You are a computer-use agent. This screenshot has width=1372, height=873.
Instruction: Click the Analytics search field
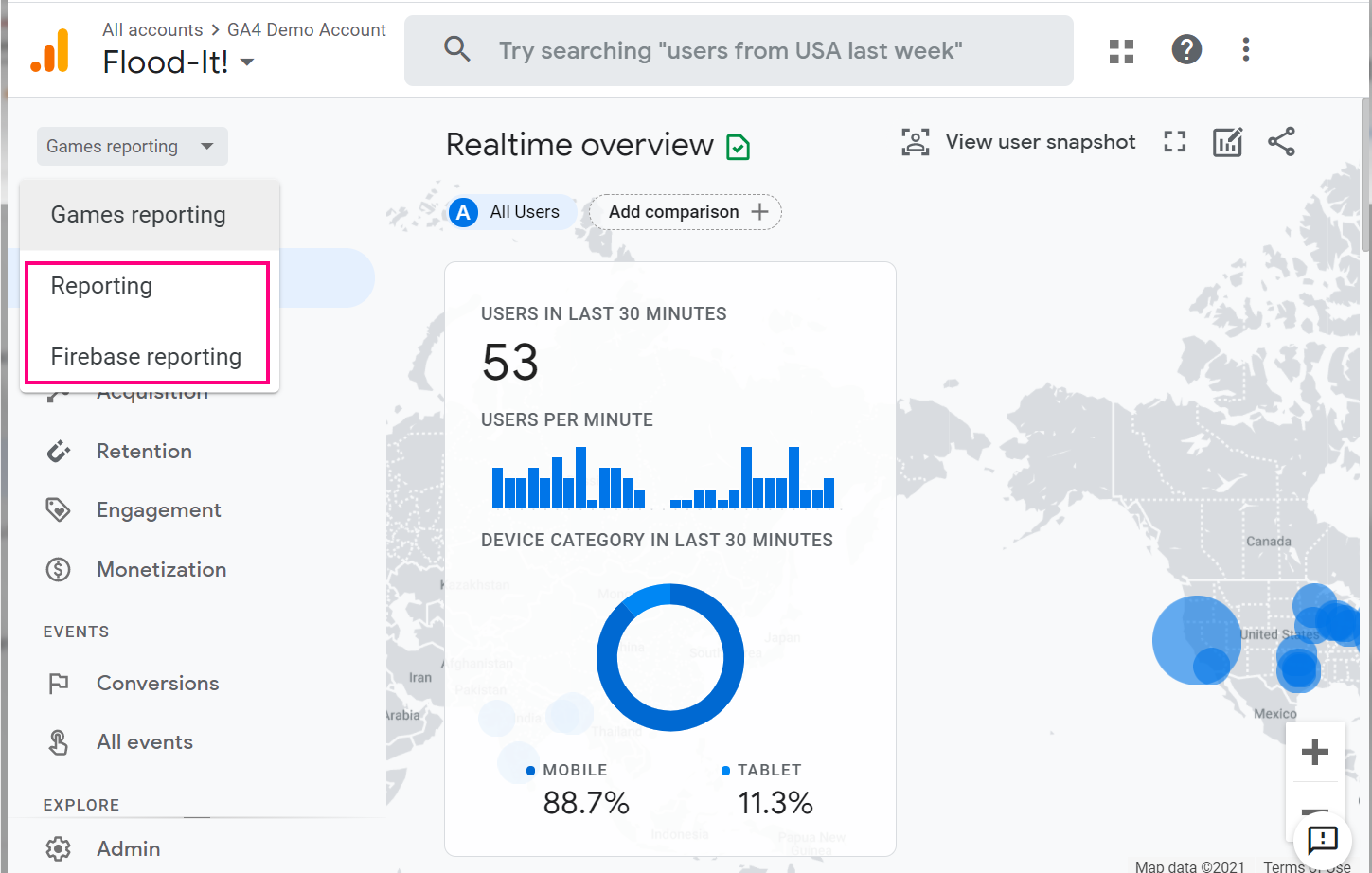point(739,51)
